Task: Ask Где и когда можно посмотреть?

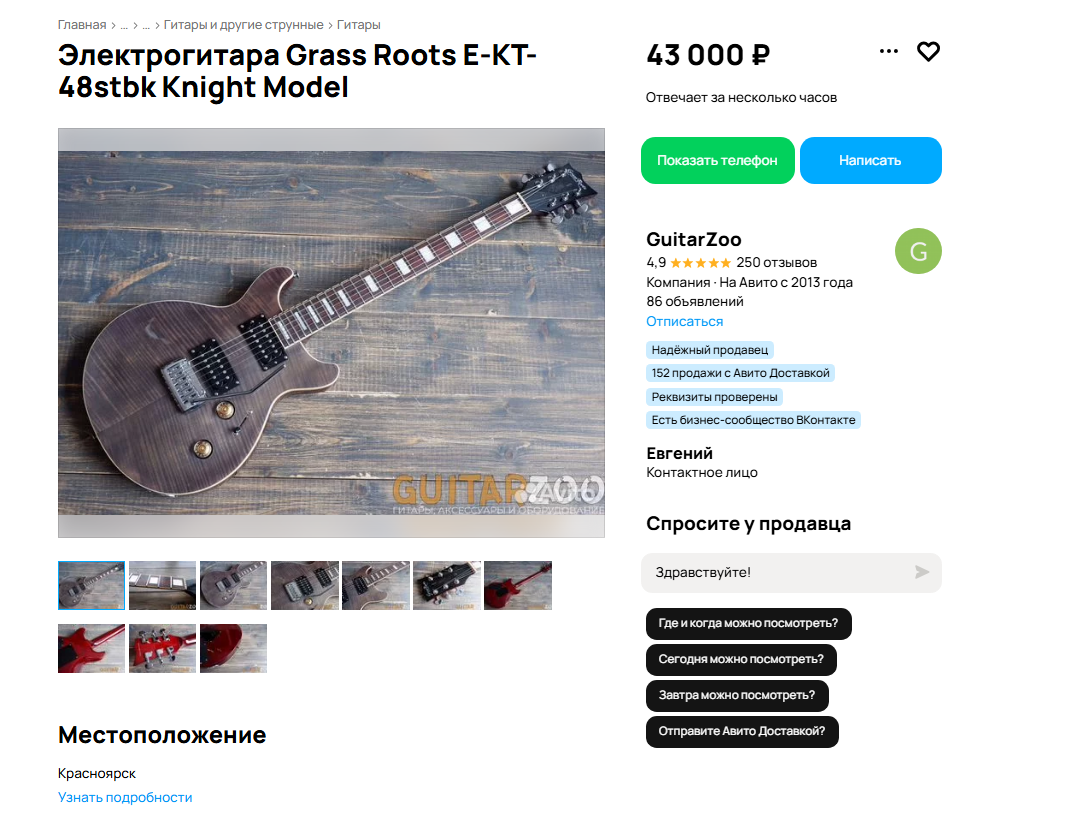Action: point(748,623)
